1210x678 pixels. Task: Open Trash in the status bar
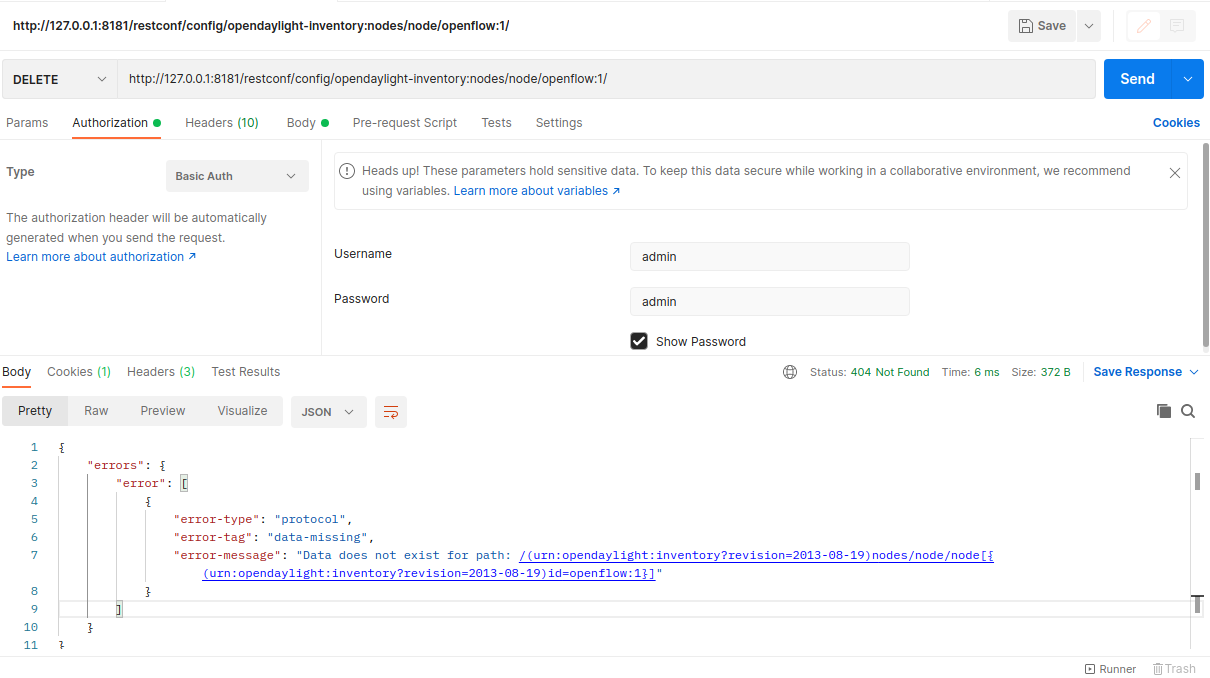[1174, 669]
